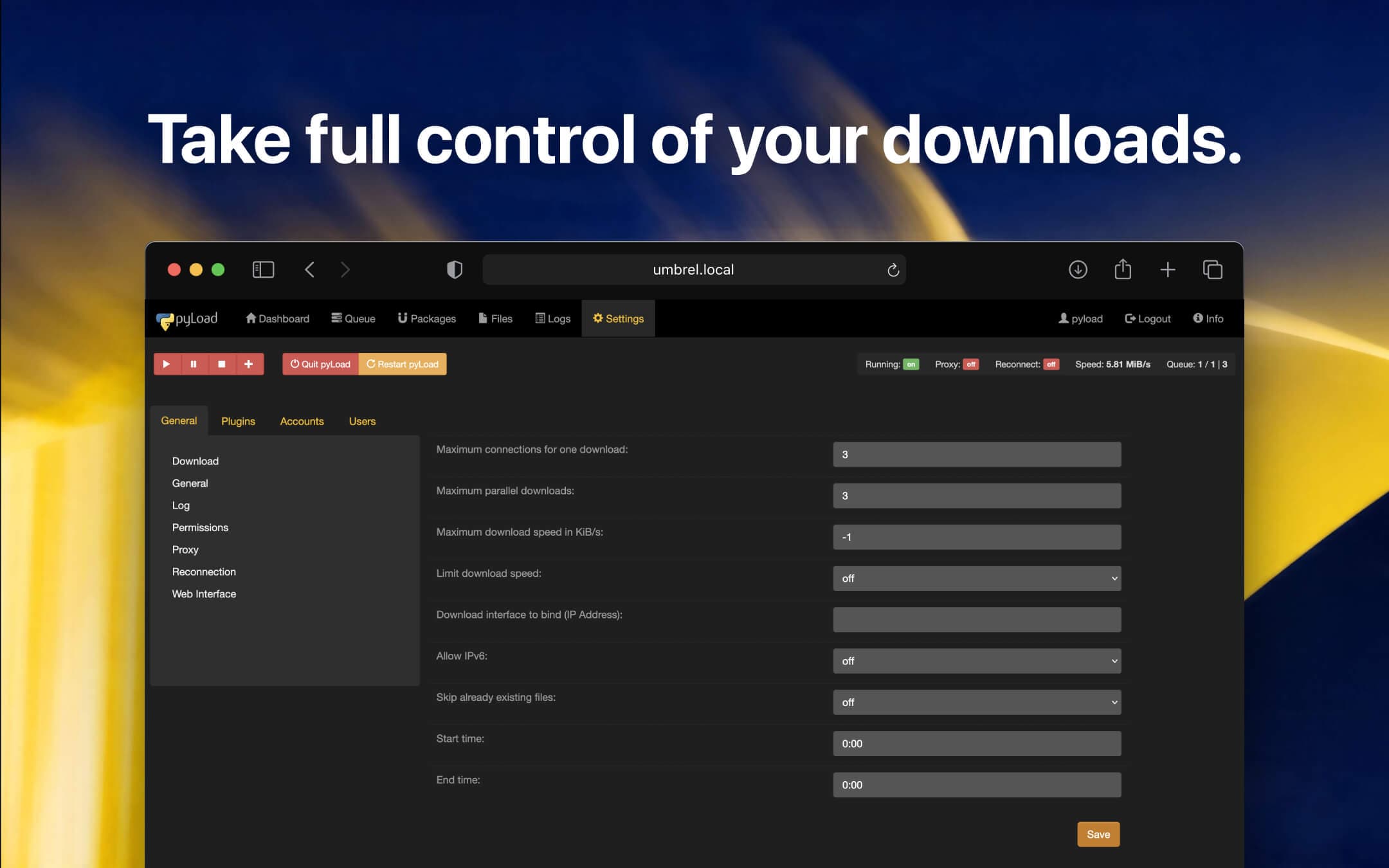Viewport: 1389px width, 868px height.
Task: Click Restart pyLoad
Action: point(403,364)
